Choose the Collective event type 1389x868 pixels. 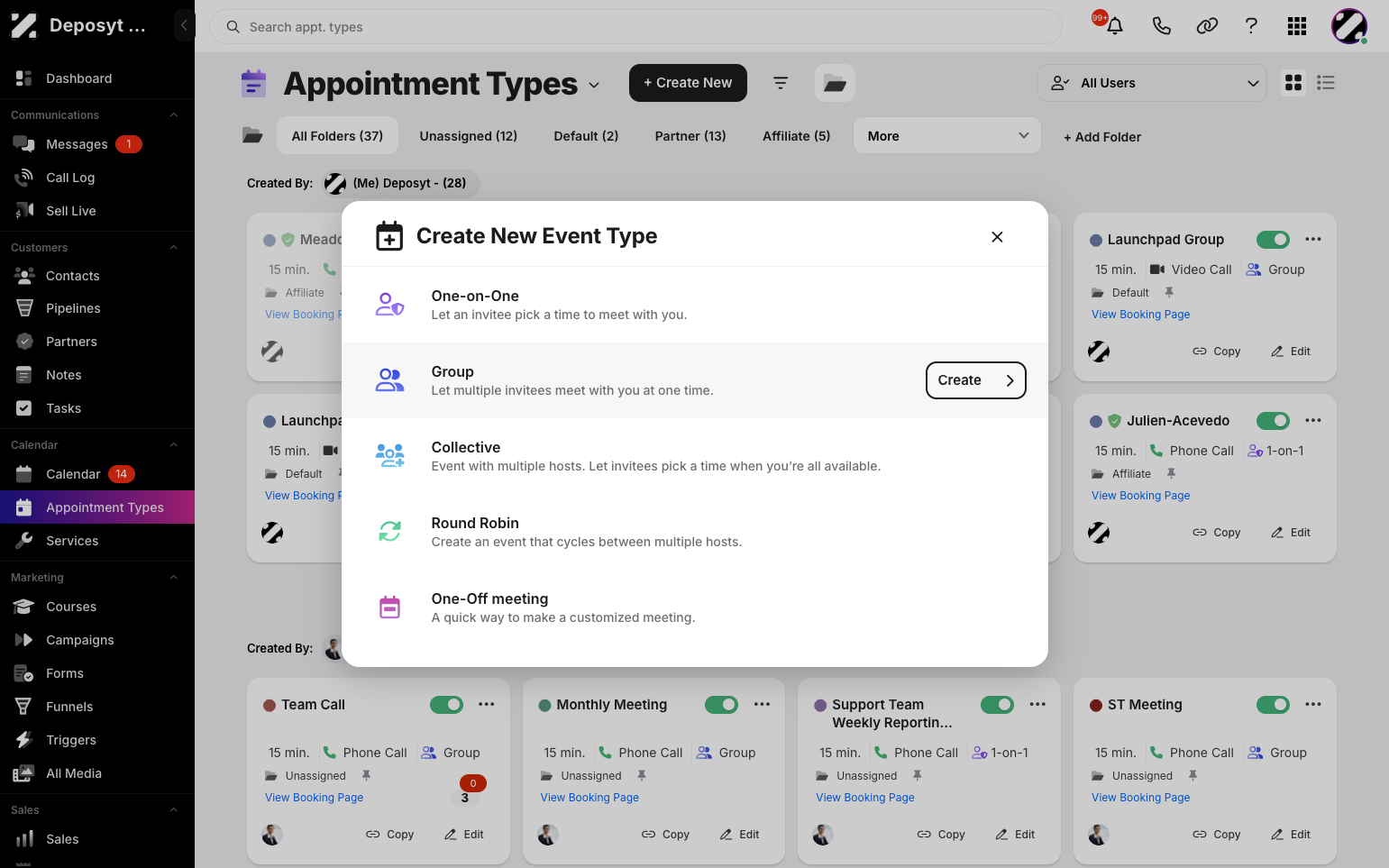(x=694, y=456)
